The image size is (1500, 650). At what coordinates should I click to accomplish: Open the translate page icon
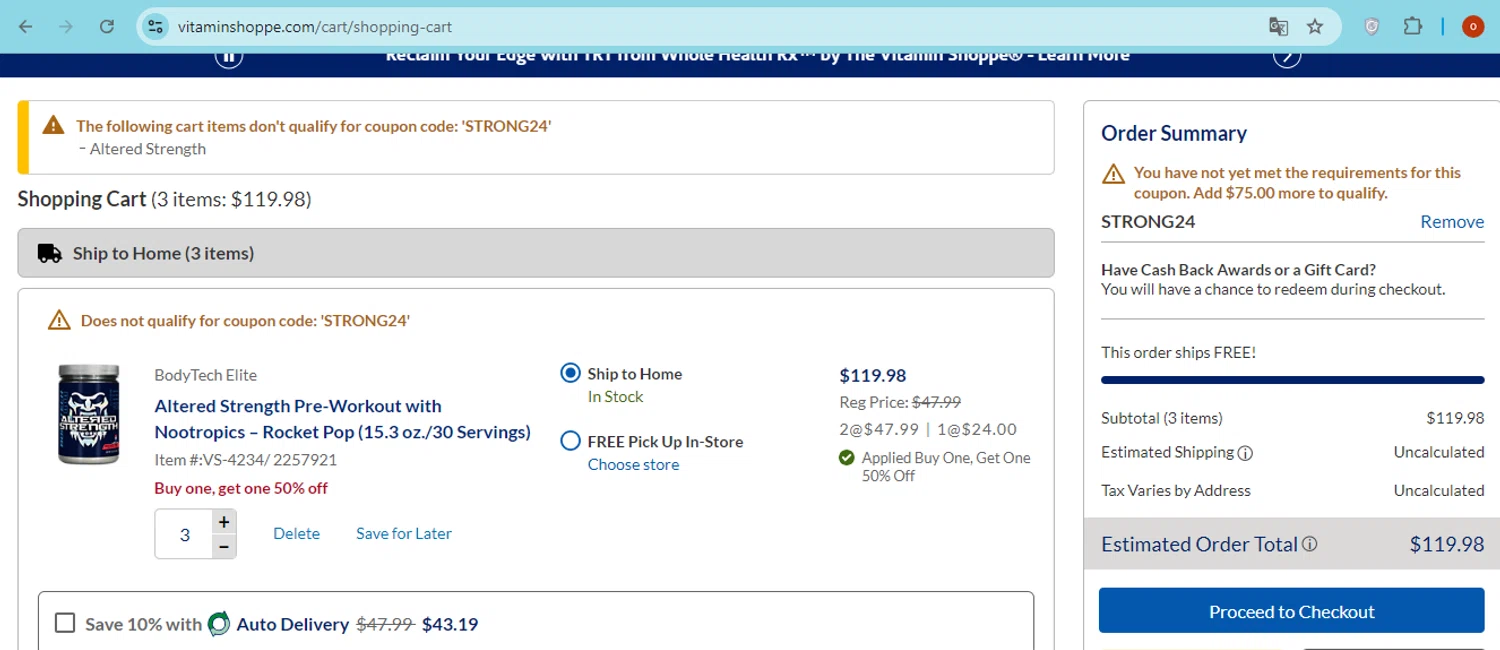click(1278, 27)
